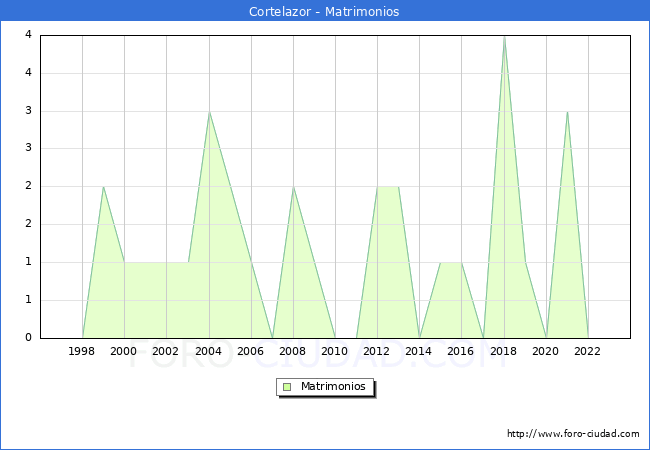Click the chart title Cortelazor - Matrimonios

pyautogui.click(x=325, y=12)
